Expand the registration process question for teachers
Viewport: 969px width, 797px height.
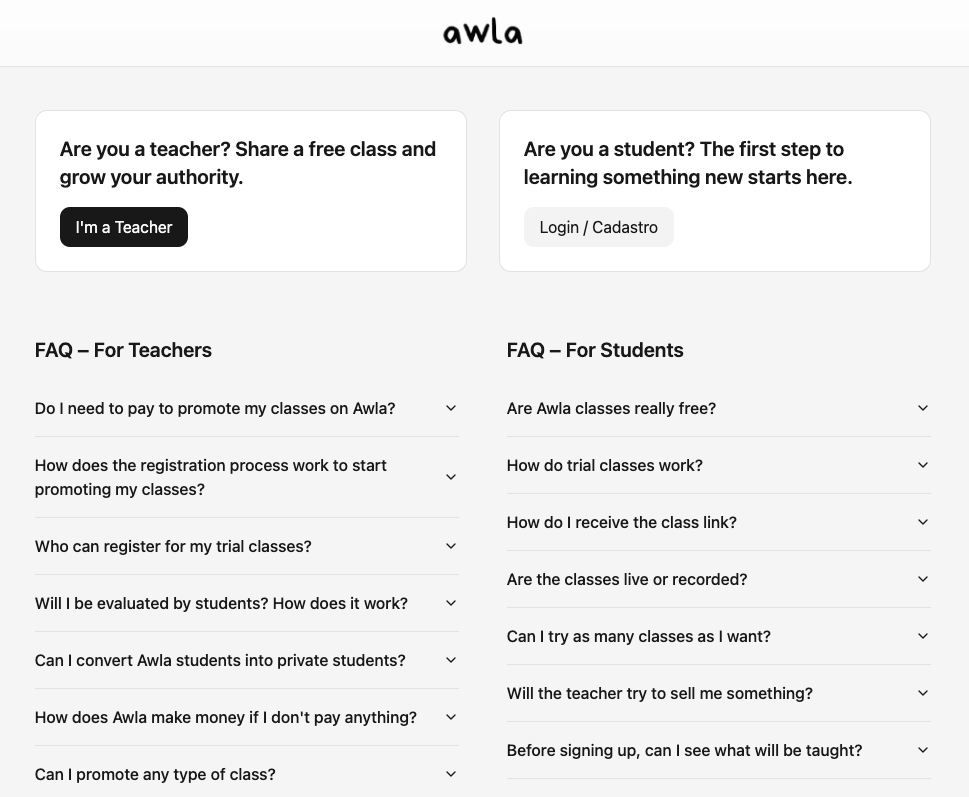pos(210,477)
